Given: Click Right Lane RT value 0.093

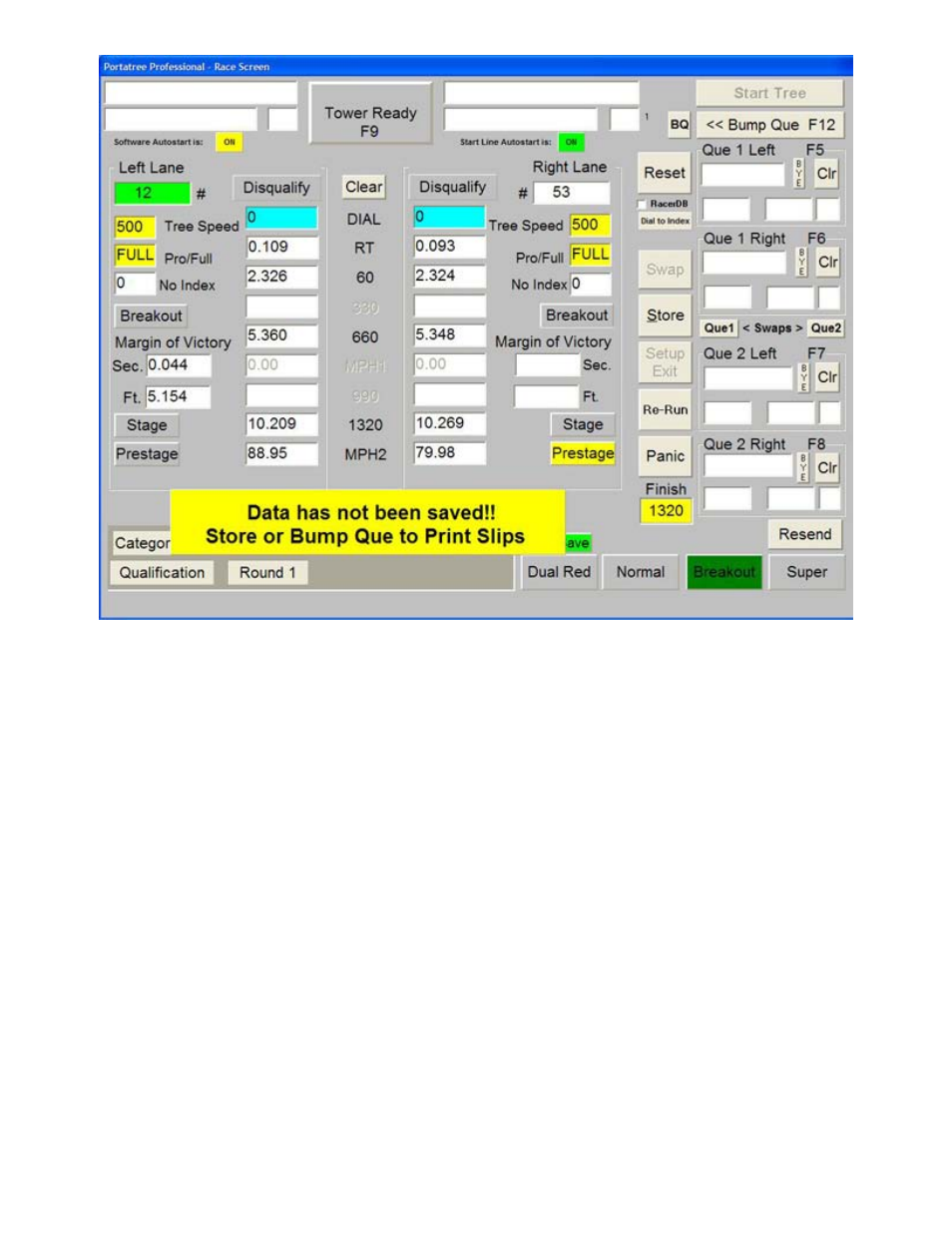Looking at the screenshot, I should pos(449,247).
